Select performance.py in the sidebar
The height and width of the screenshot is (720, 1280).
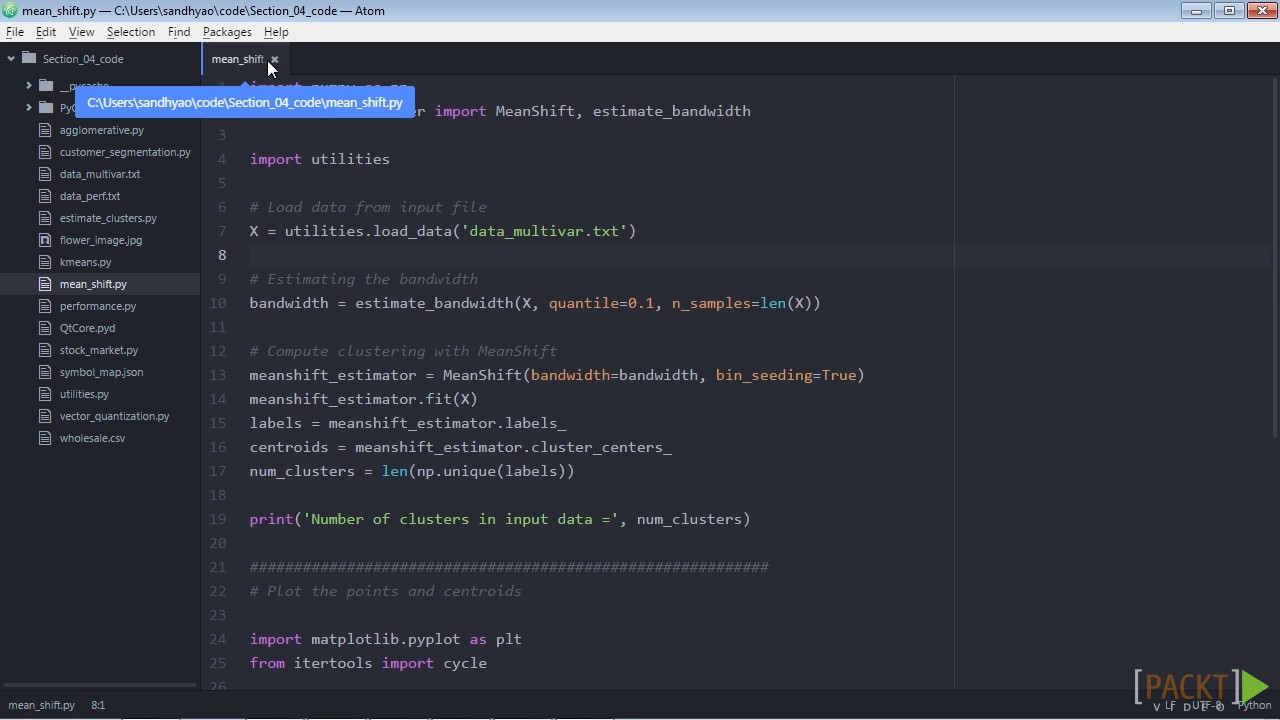[98, 306]
